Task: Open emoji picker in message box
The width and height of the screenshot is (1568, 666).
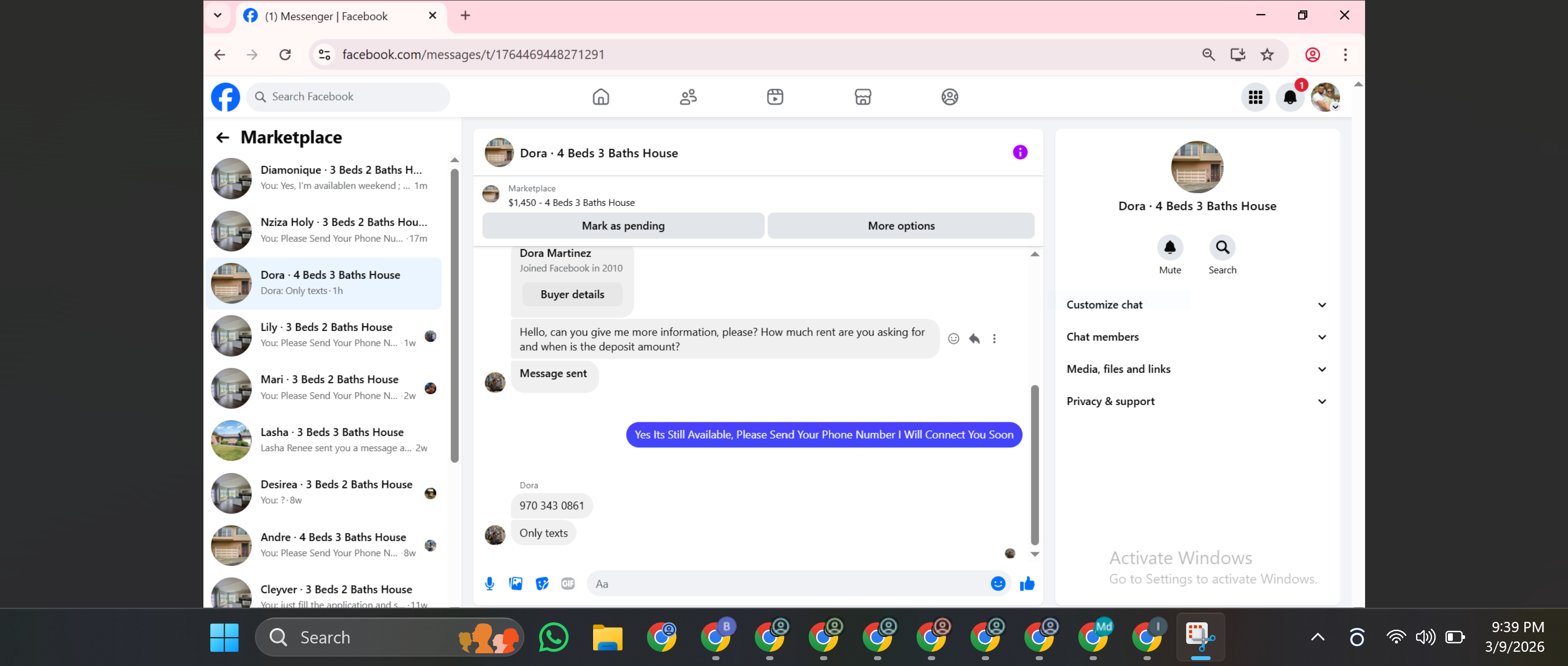Action: tap(997, 584)
